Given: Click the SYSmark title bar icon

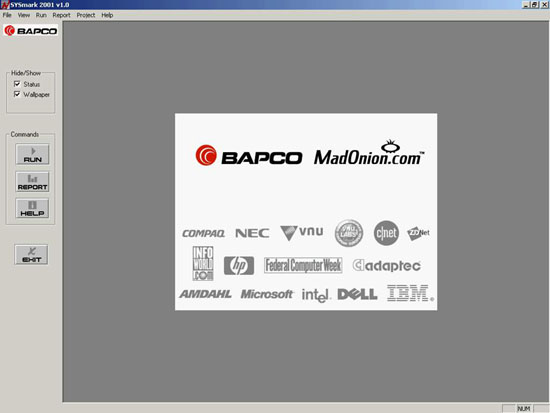Looking at the screenshot, I should 5,5.
